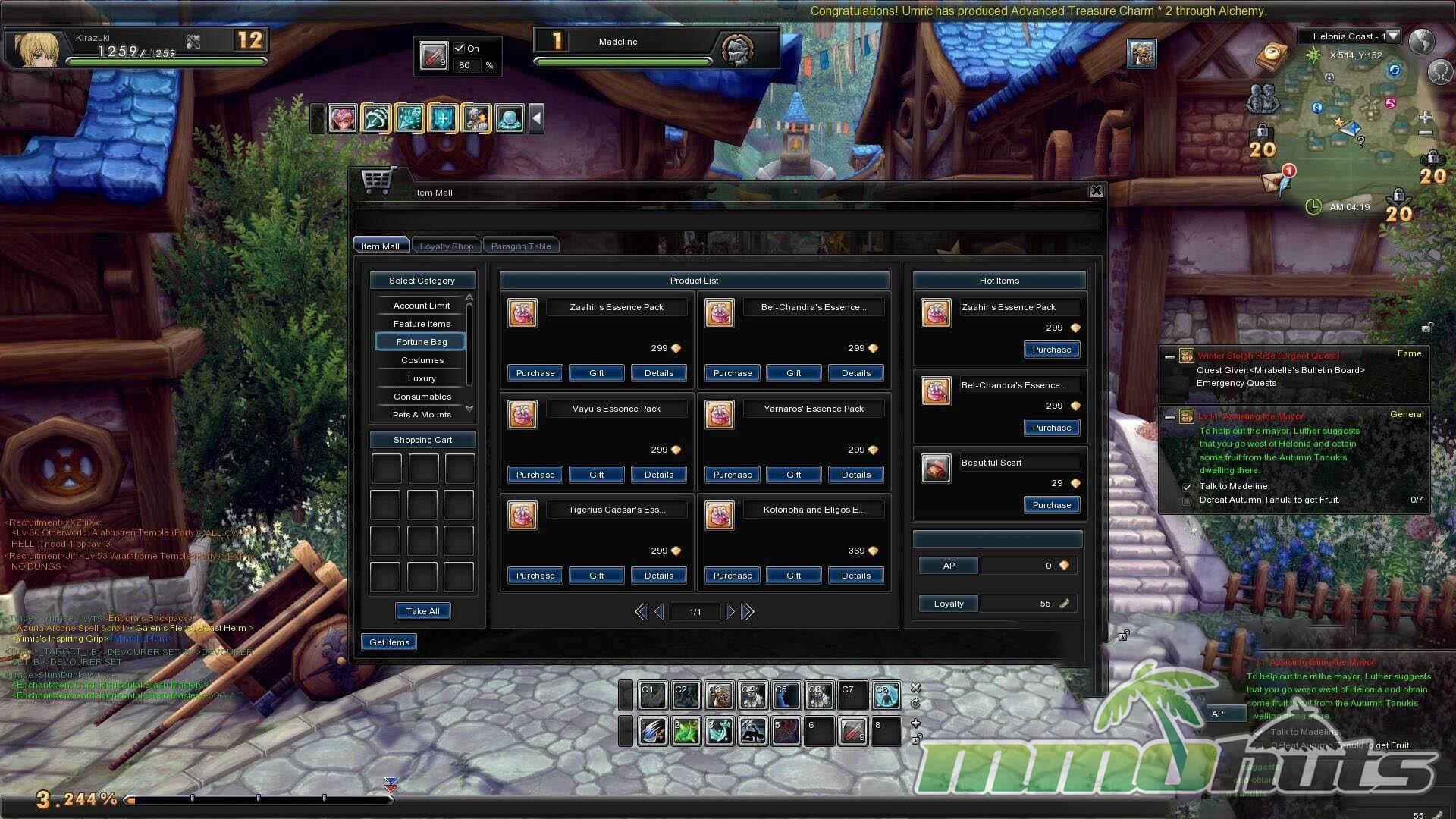Click Madeline's target portrait helmet icon
The image size is (1456, 819).
[x=737, y=50]
